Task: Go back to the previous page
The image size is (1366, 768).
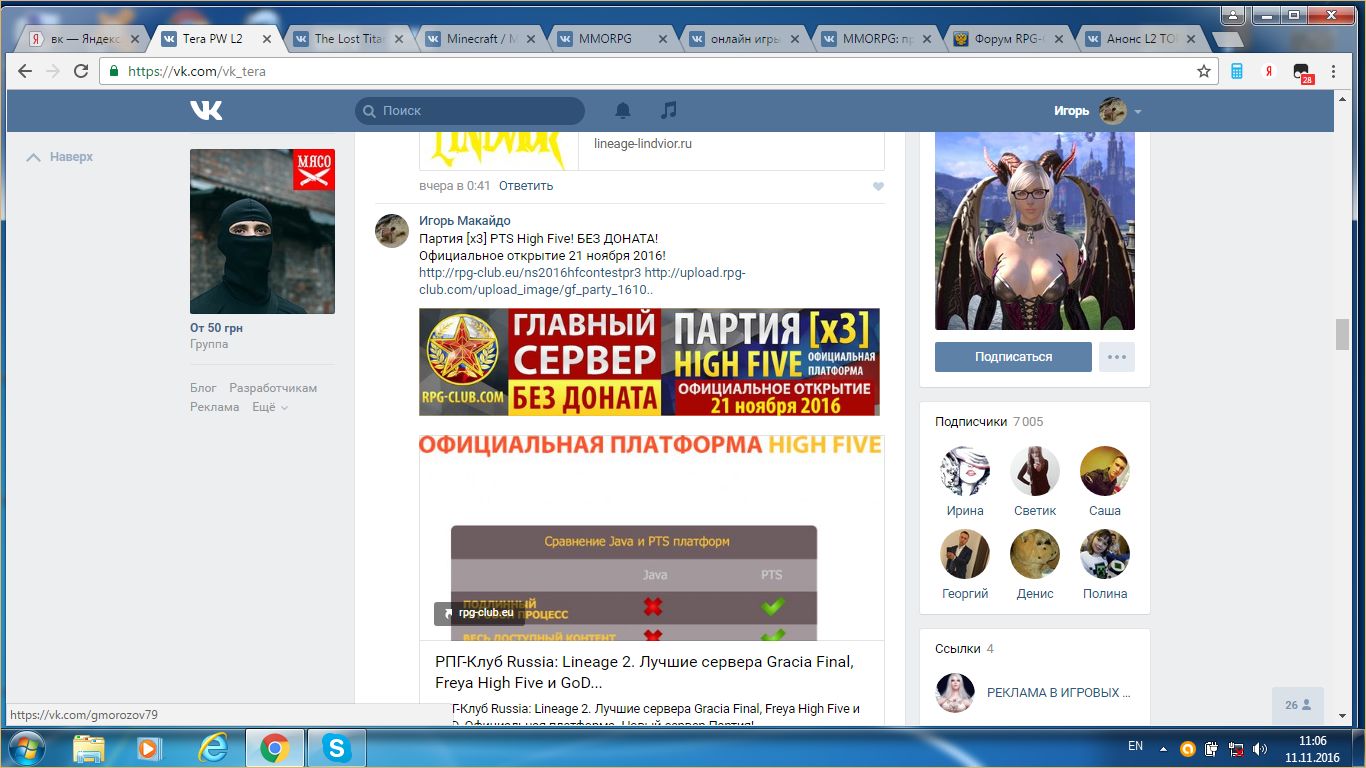Action: (25, 71)
